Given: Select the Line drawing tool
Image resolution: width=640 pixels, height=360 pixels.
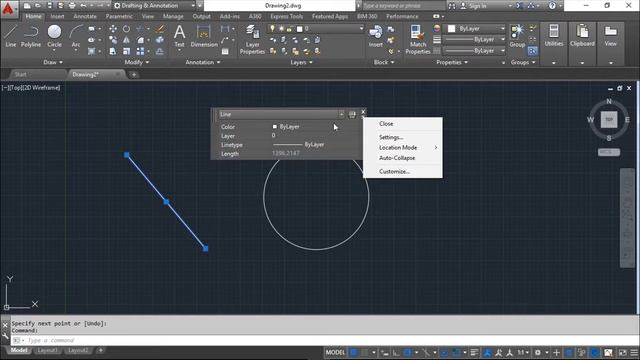Looking at the screenshot, I should click(11, 36).
